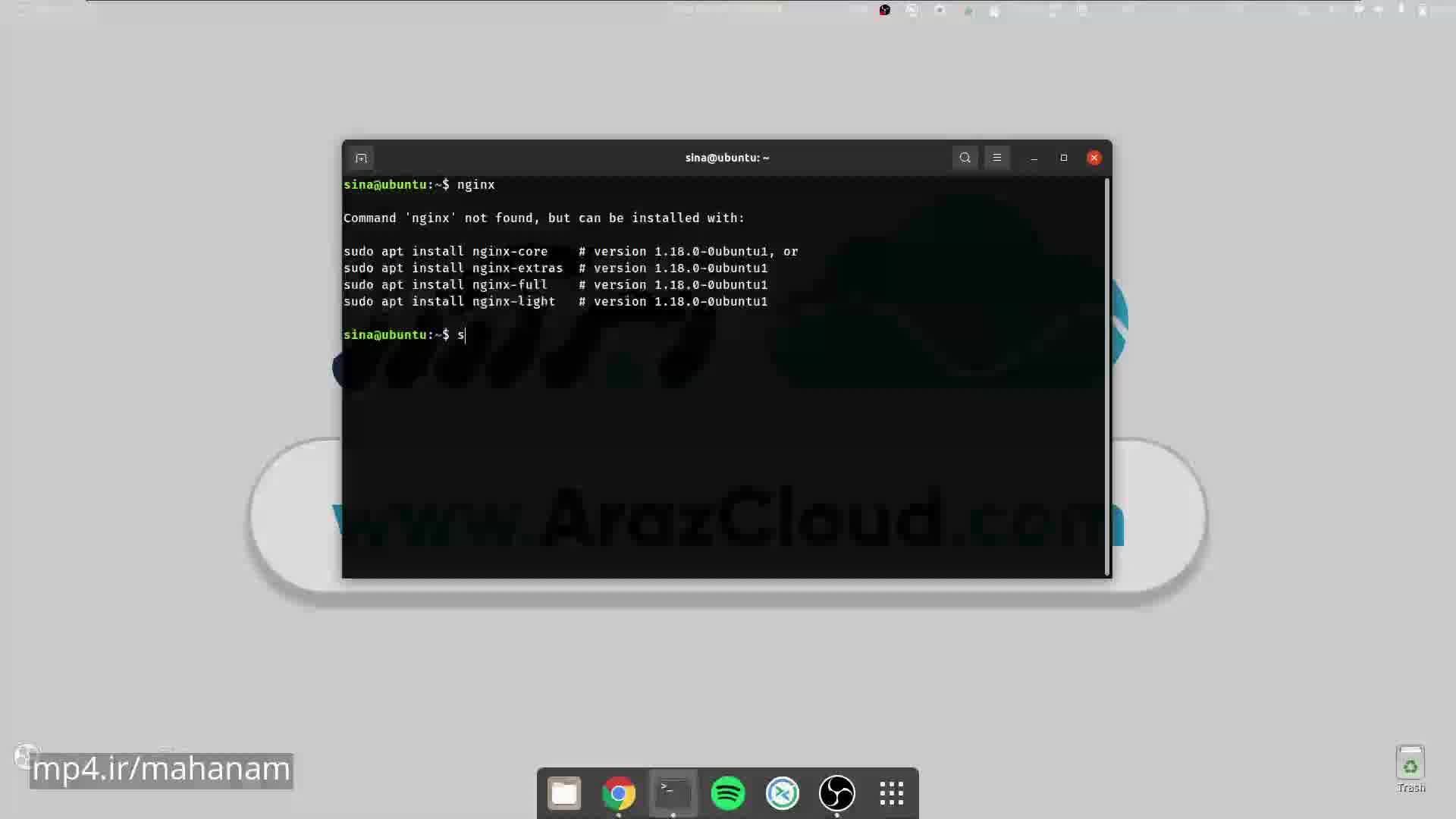1456x819 pixels.
Task: Open the Trash desktop icon
Action: pos(1410,767)
